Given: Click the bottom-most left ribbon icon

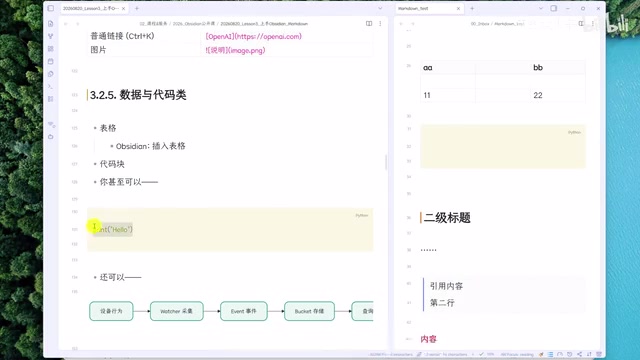Looking at the screenshot, I should (51, 137).
